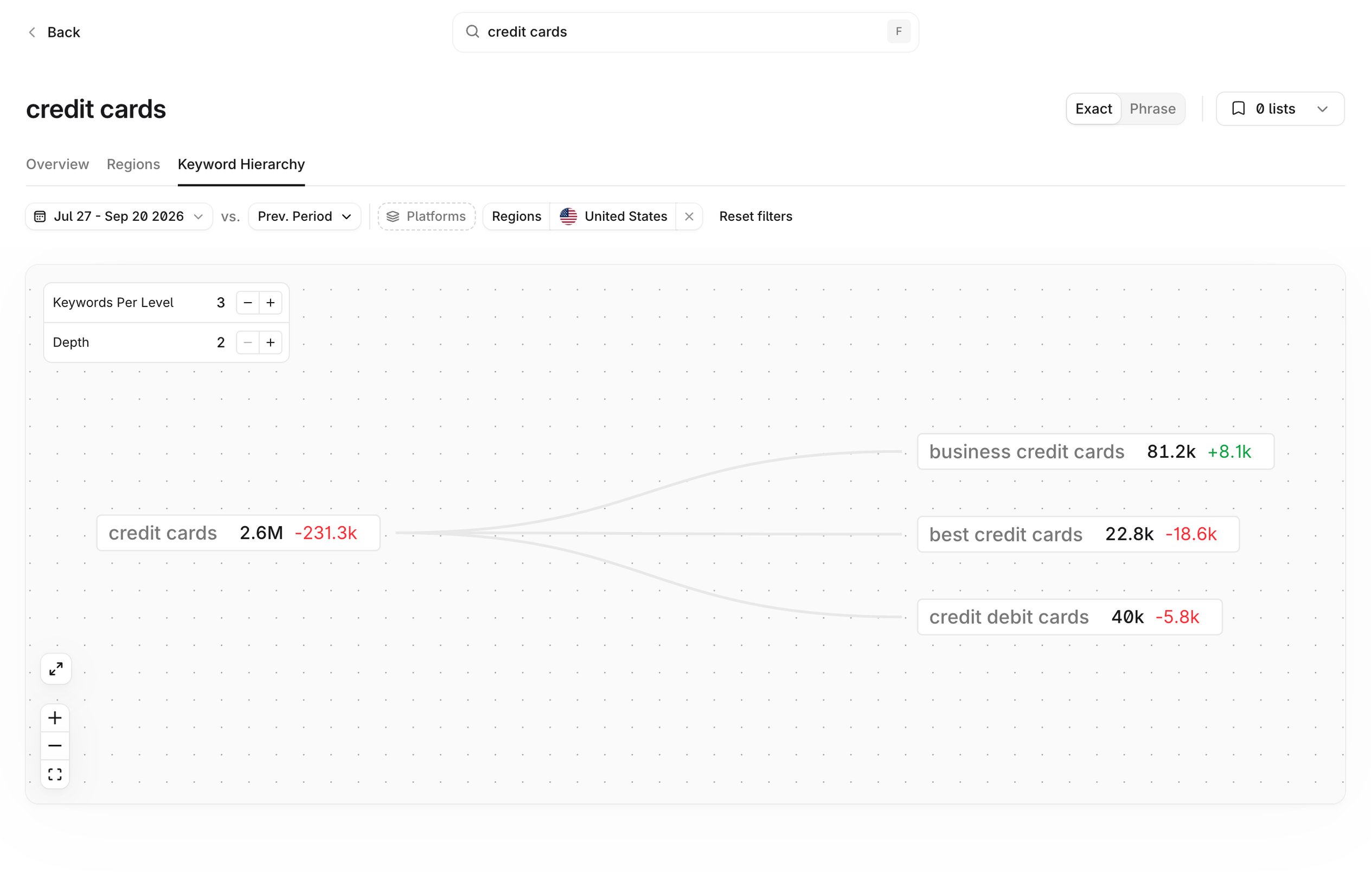1372x881 pixels.
Task: Open the 0 lists dropdown
Action: [x=1279, y=108]
